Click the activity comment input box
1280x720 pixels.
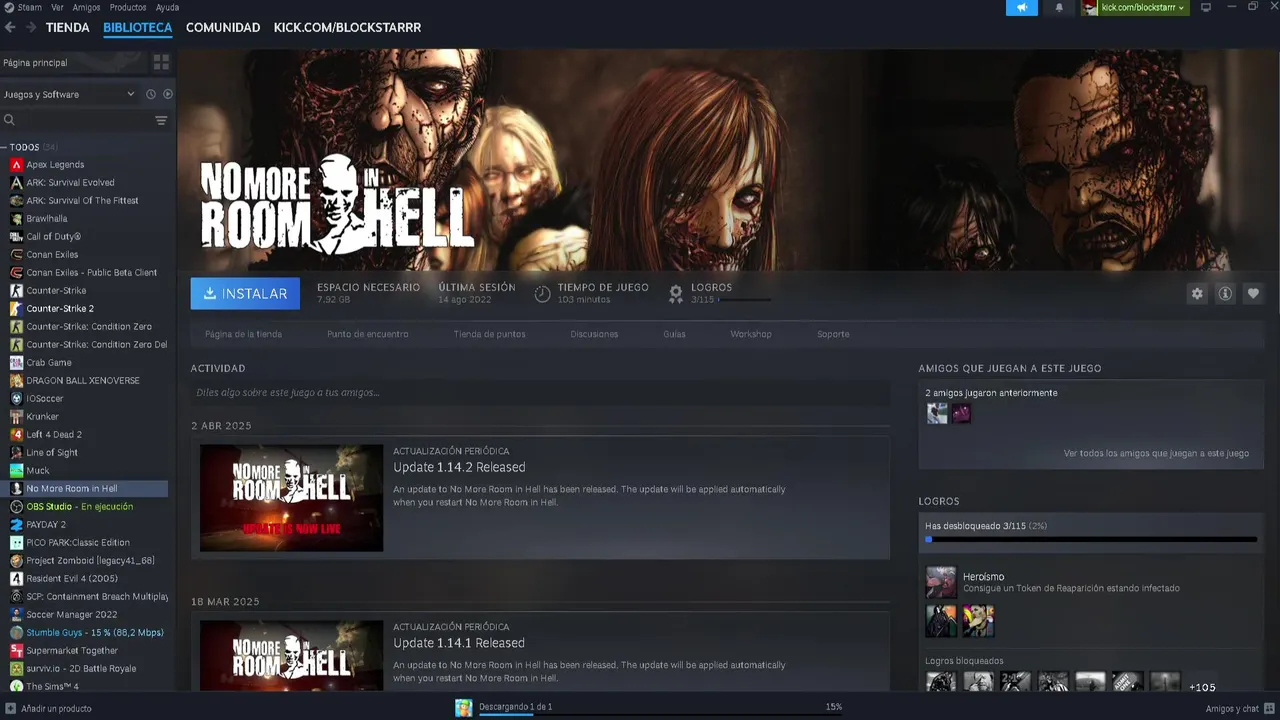[540, 392]
